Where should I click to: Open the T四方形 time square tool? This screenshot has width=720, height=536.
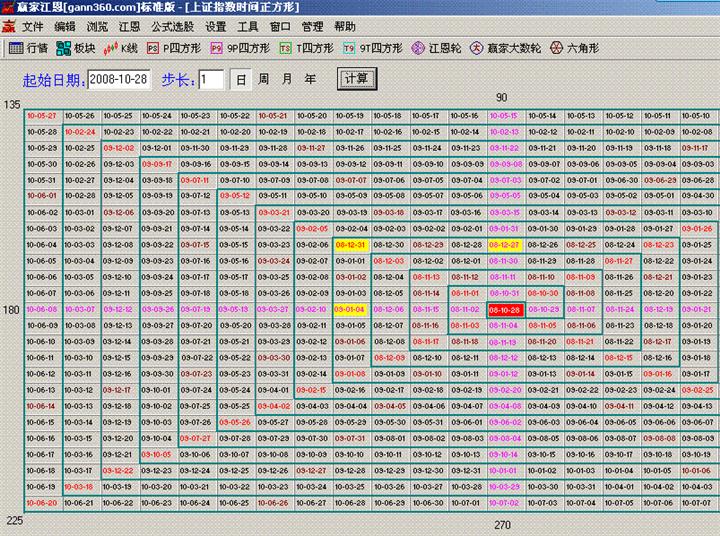tap(306, 47)
